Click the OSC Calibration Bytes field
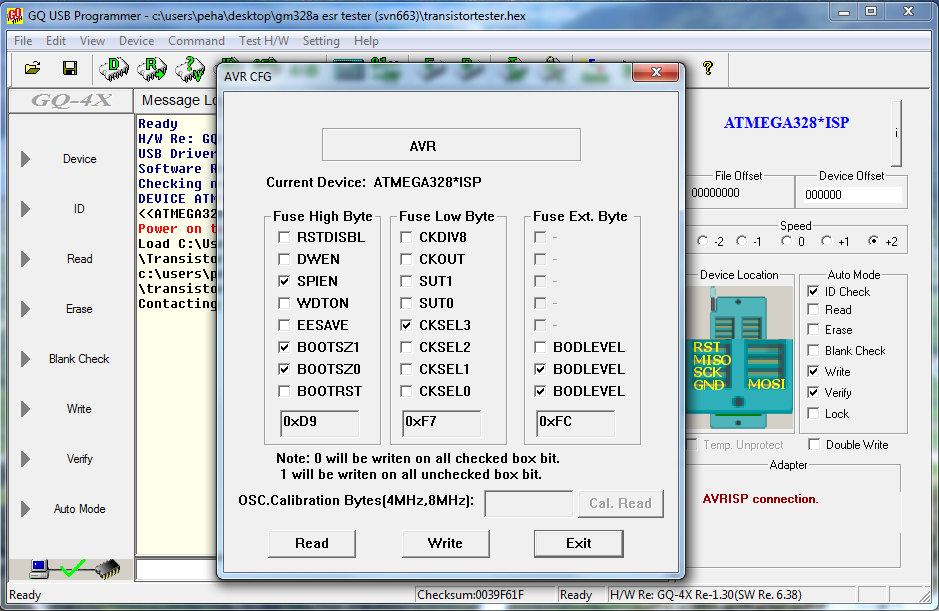This screenshot has width=939, height=611. [528, 503]
